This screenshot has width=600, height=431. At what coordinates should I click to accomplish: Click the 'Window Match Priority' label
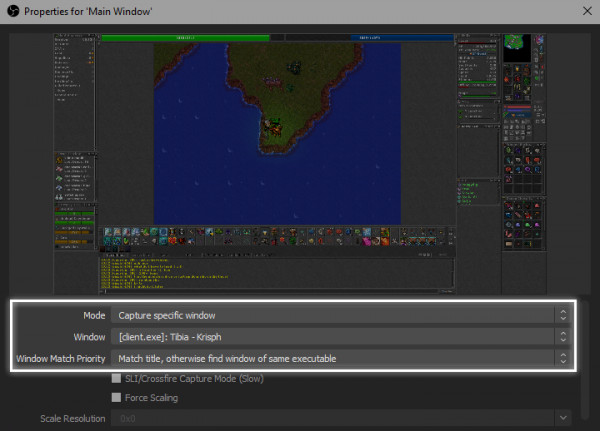tap(60, 359)
